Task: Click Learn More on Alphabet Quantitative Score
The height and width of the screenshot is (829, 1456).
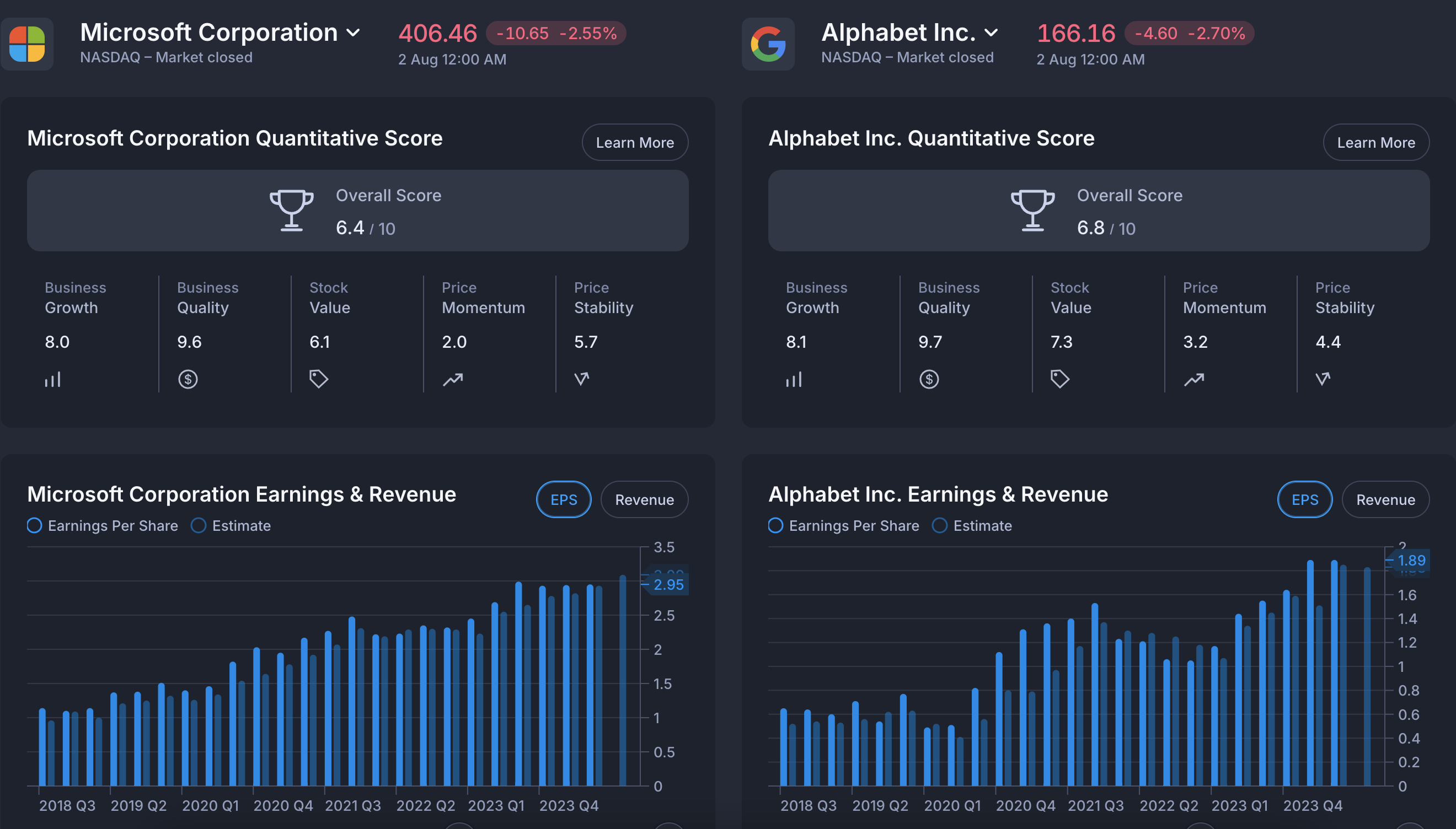Action: click(x=1376, y=142)
